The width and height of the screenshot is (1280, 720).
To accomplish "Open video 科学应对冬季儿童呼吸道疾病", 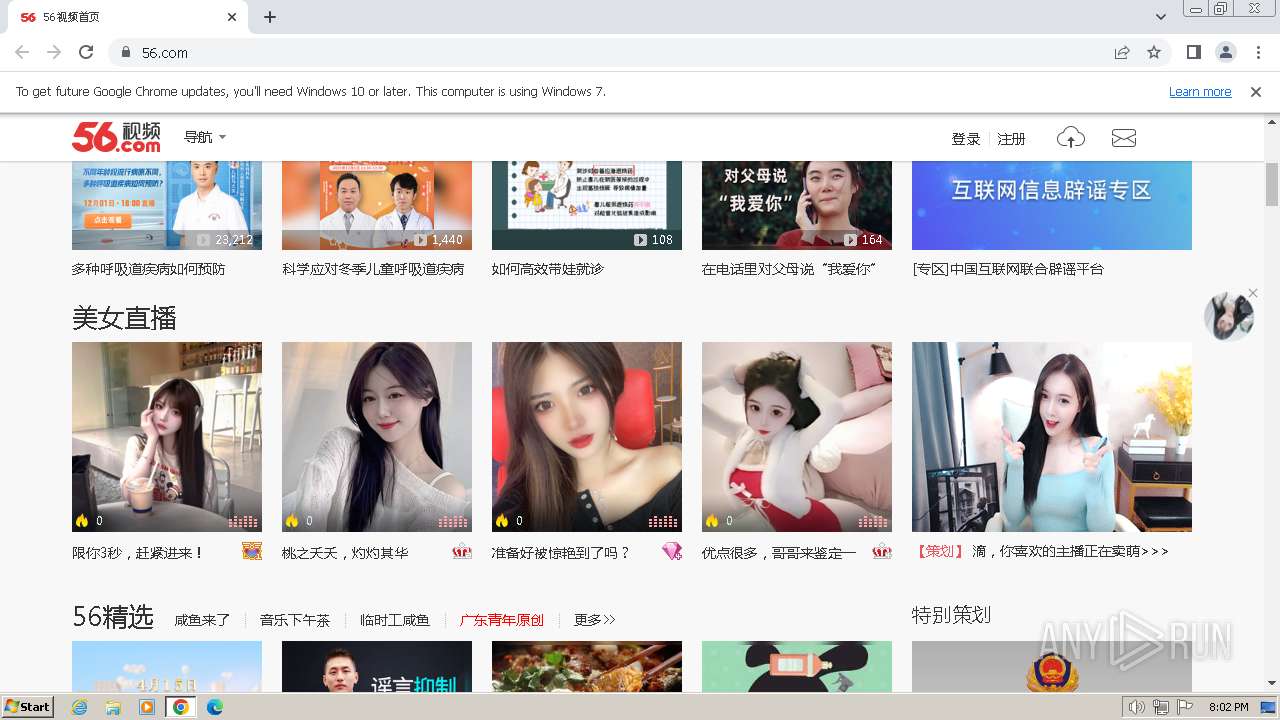I will tap(377, 205).
